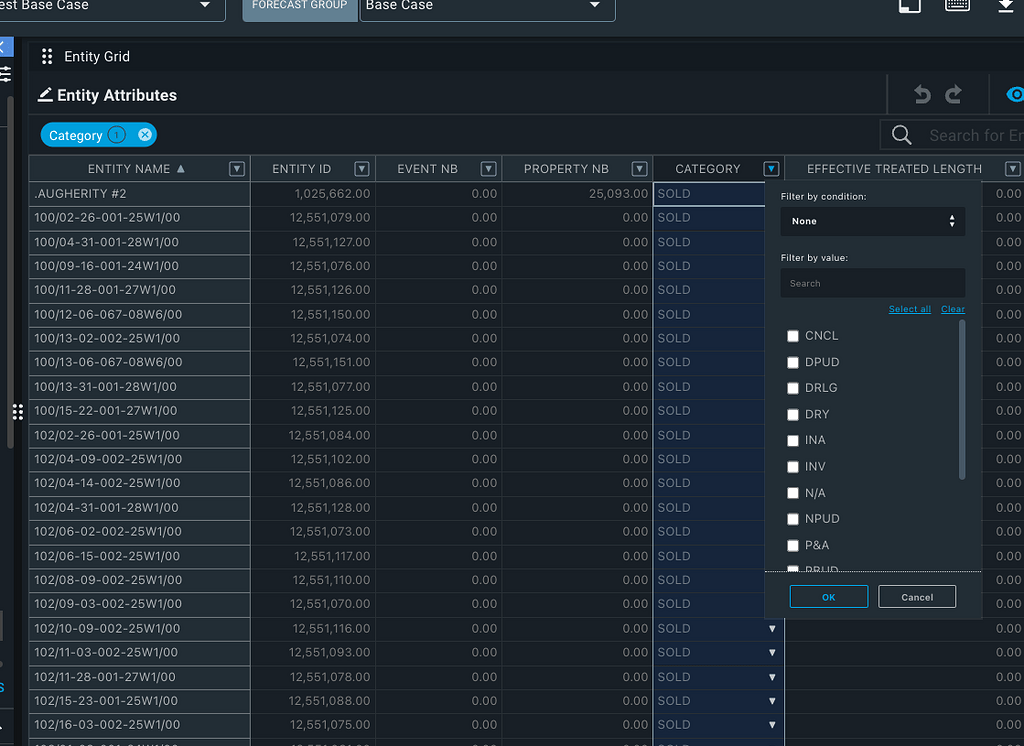Click the undo arrow icon
The image size is (1024, 746).
point(922,95)
